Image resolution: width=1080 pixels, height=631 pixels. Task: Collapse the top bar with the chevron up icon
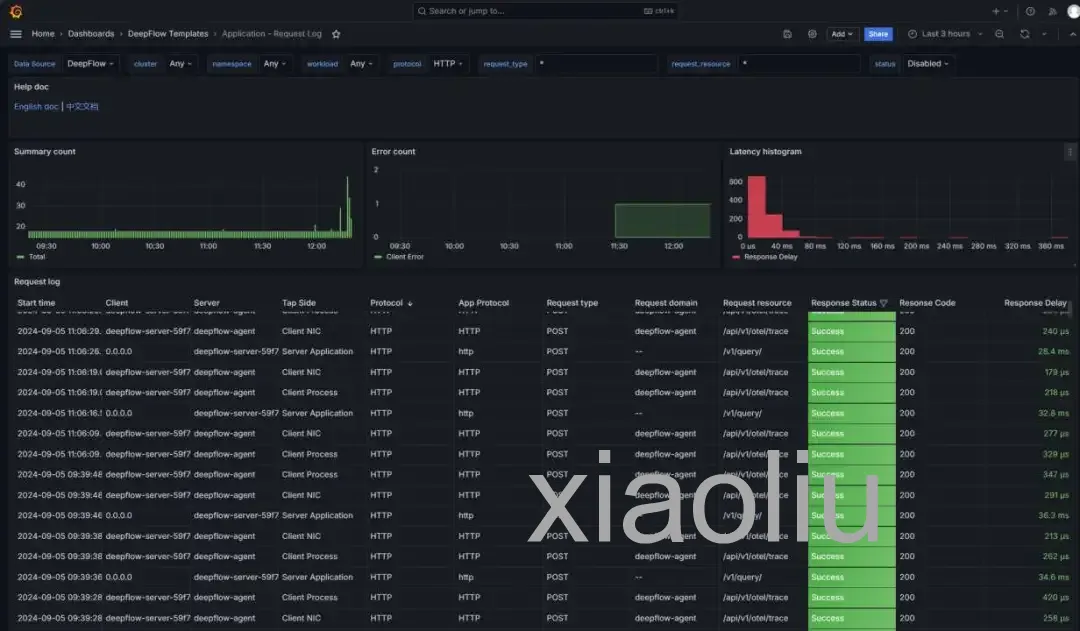tap(1072, 34)
